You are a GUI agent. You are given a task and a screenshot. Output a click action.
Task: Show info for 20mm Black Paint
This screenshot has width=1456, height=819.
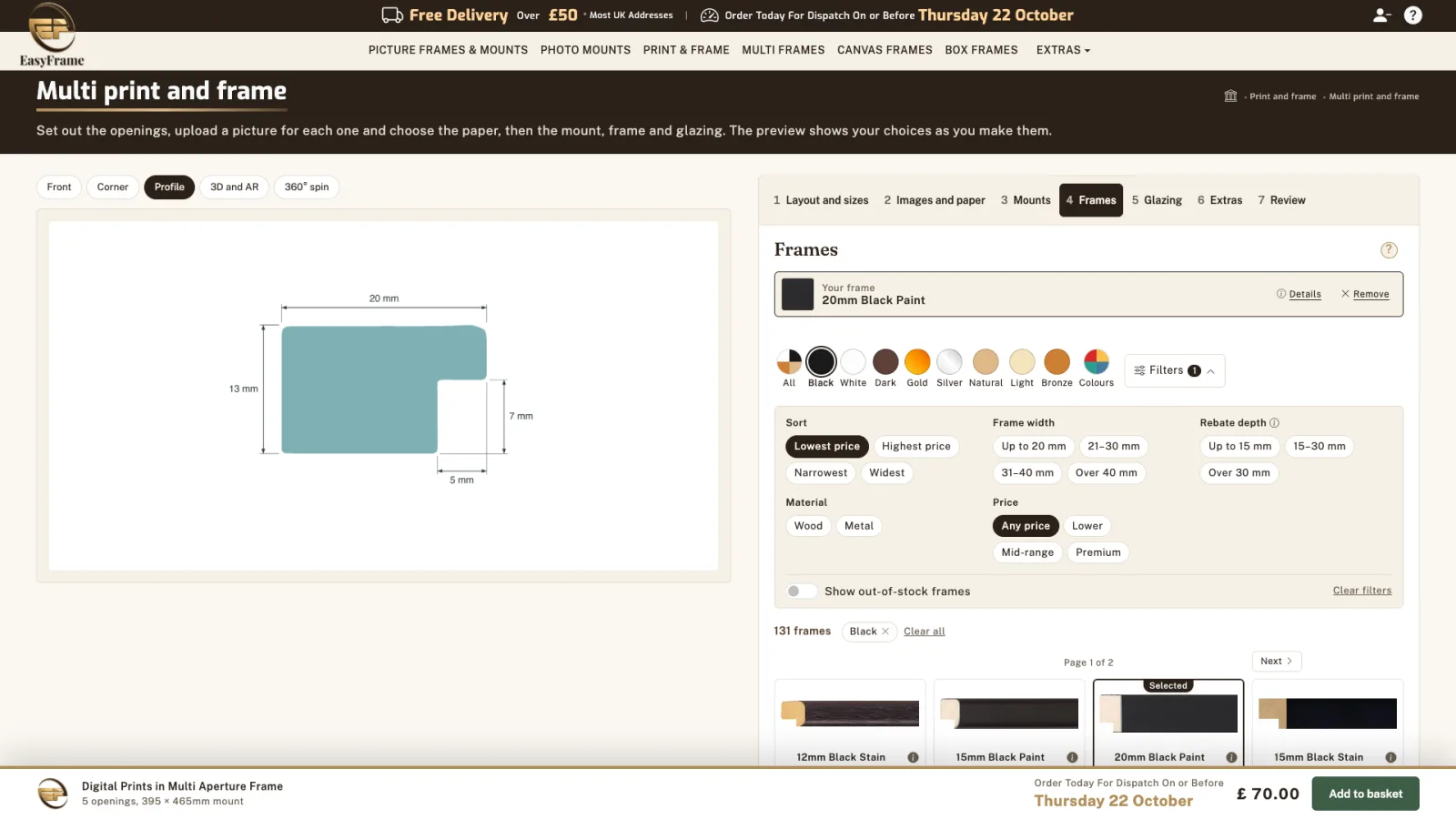point(1231,757)
